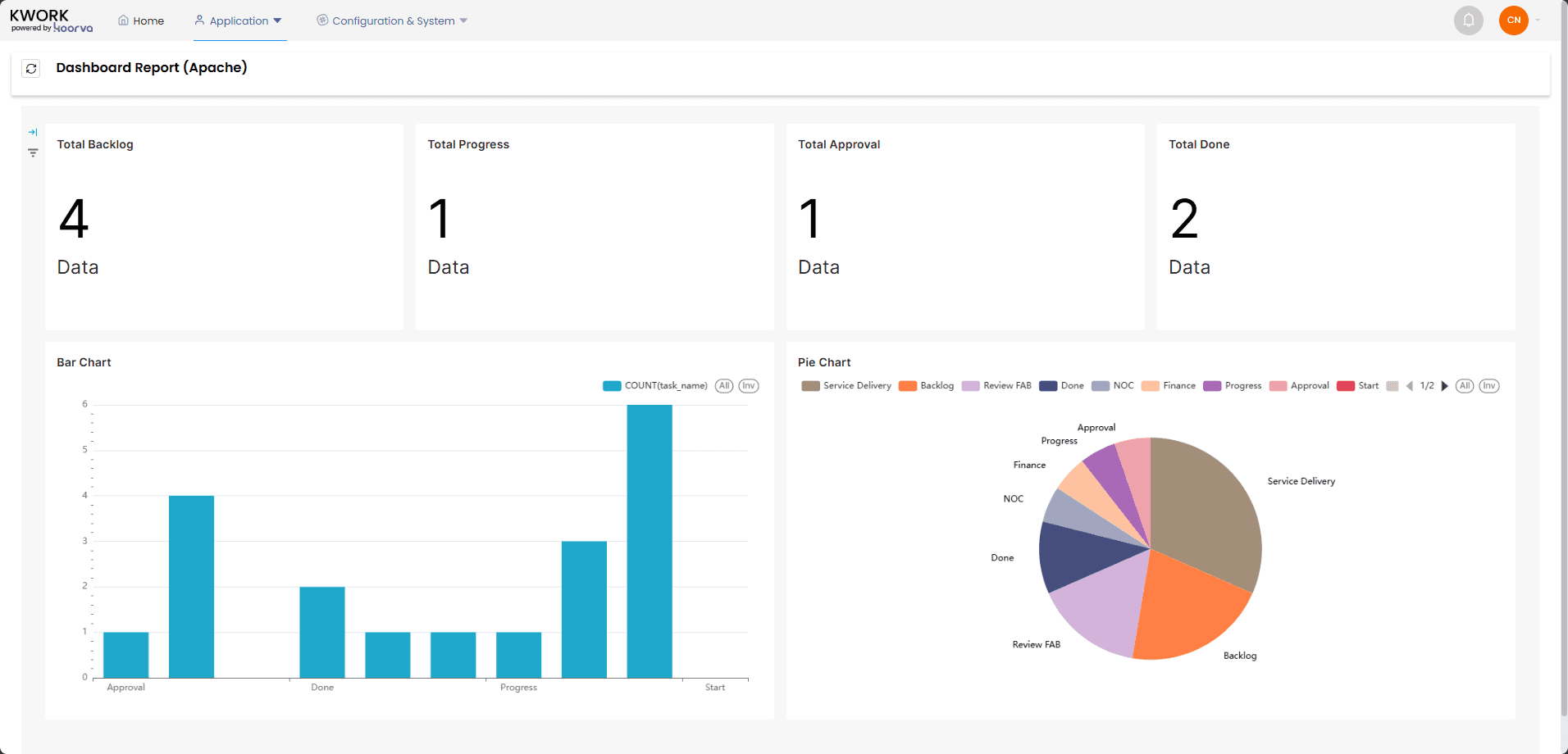Screen dimensions: 1568x754
Task: Click the CN user avatar
Action: tap(1513, 20)
